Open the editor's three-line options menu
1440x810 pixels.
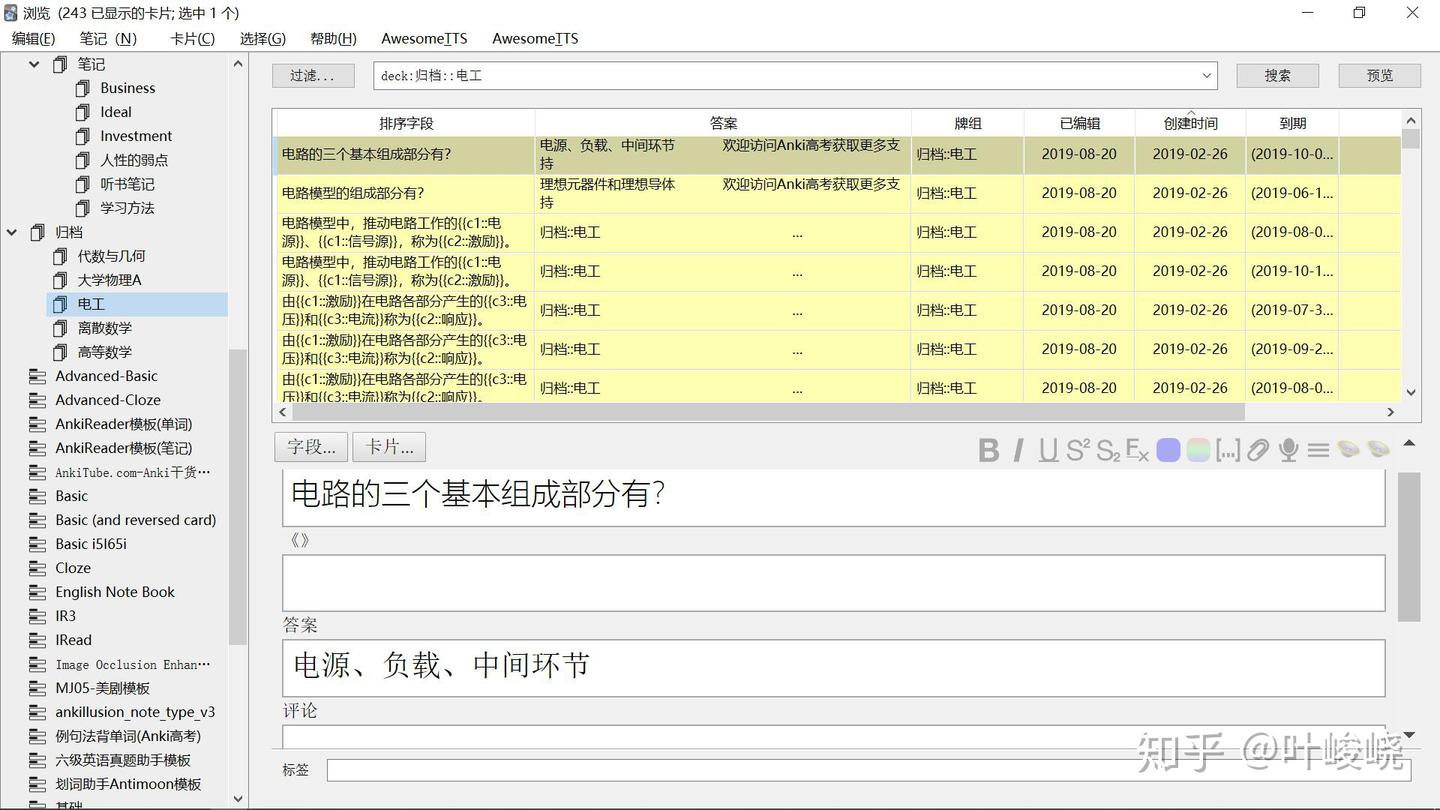coord(1318,450)
